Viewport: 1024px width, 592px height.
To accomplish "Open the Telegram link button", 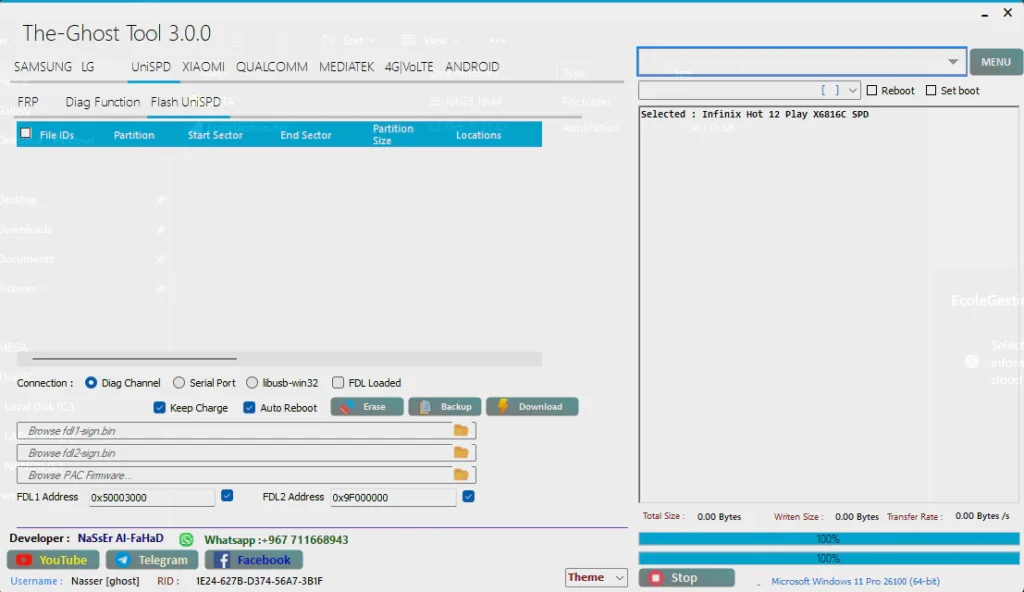I will tap(152, 560).
